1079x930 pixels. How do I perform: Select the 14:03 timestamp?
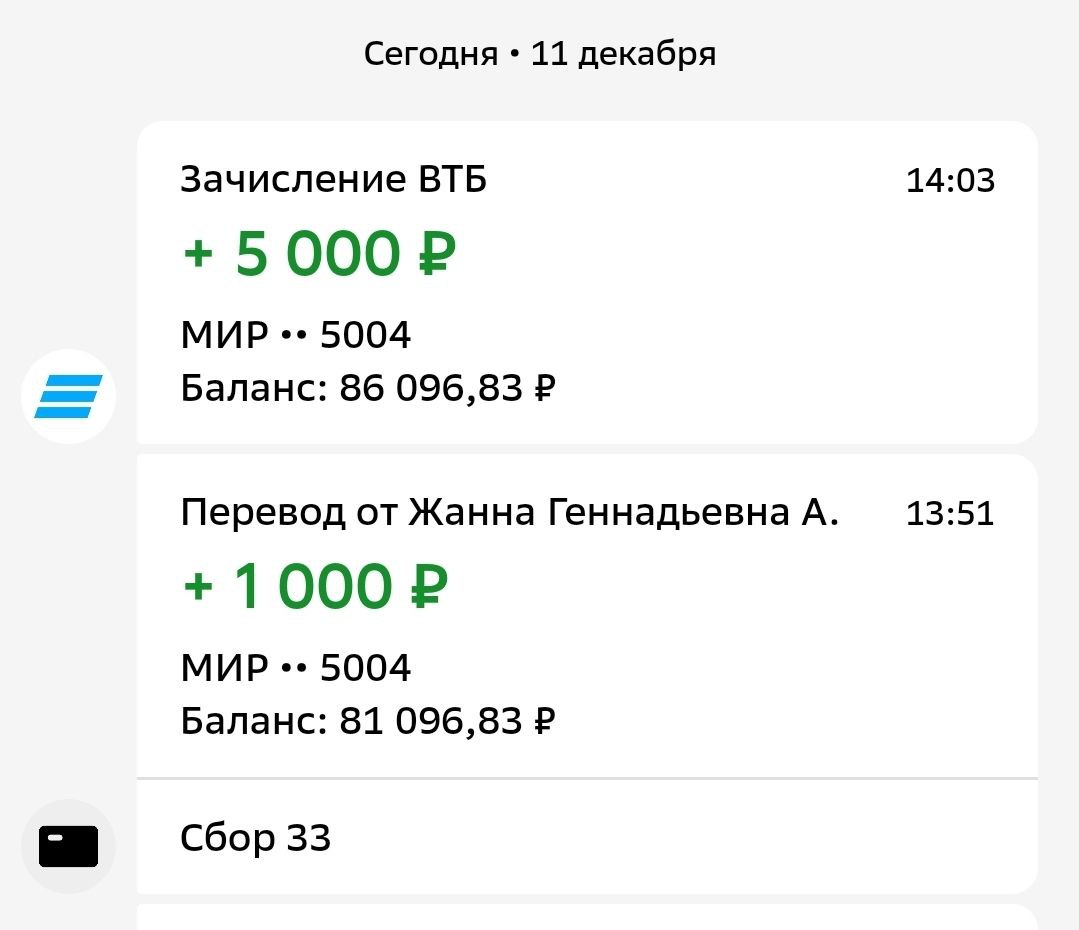tap(949, 181)
